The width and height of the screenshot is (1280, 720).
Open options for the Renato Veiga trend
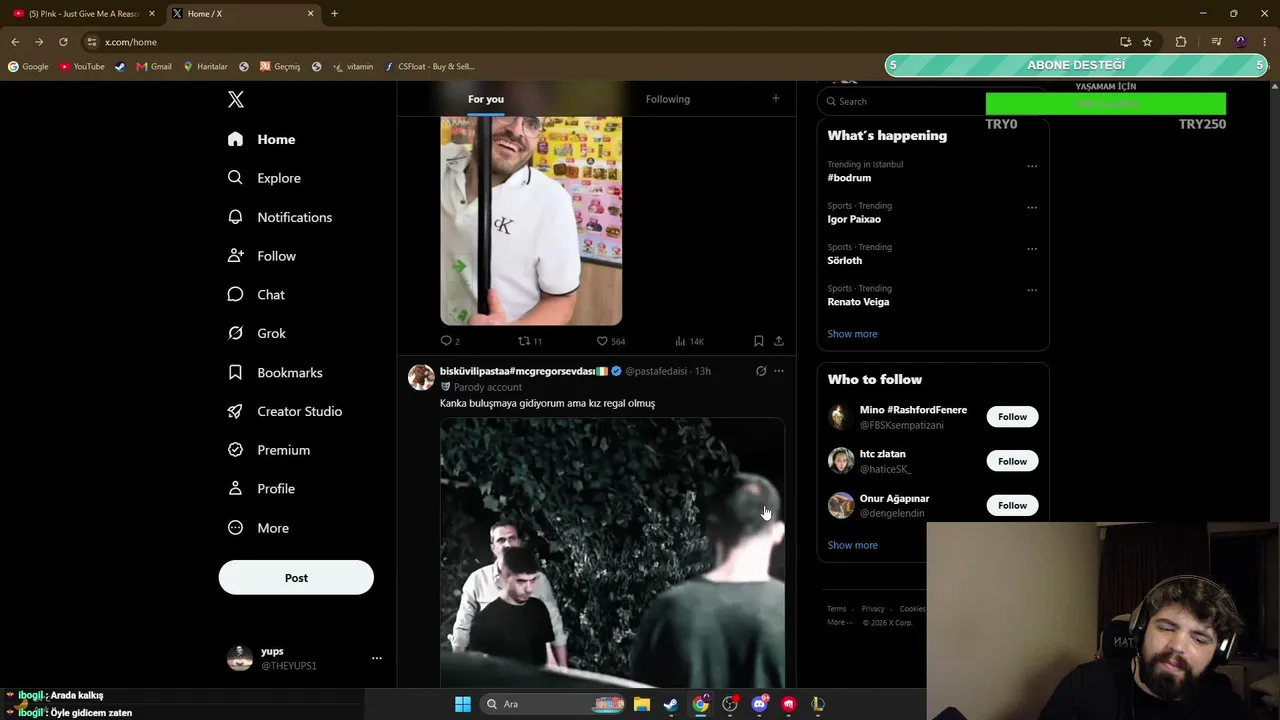pyautogui.click(x=1032, y=290)
